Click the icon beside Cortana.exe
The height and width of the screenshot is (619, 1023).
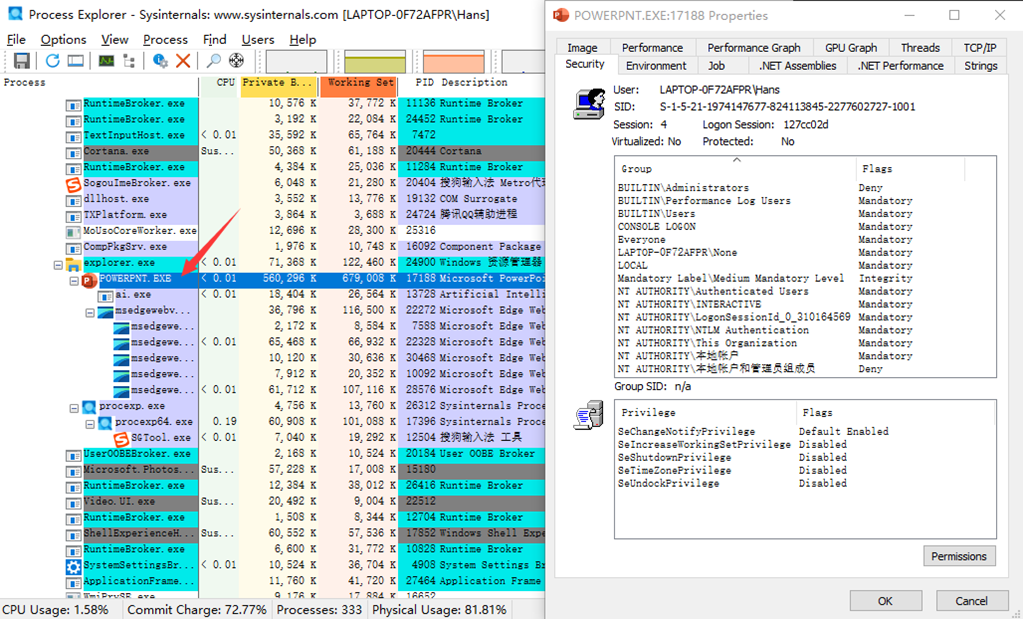click(x=74, y=152)
